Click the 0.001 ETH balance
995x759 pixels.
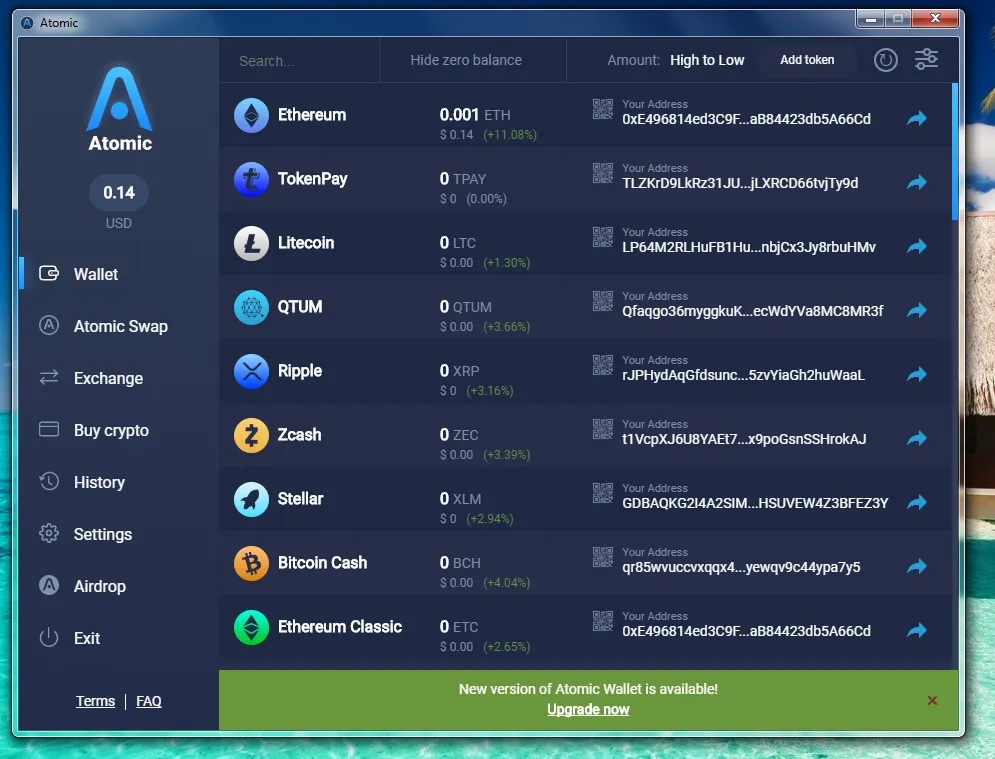pos(475,115)
